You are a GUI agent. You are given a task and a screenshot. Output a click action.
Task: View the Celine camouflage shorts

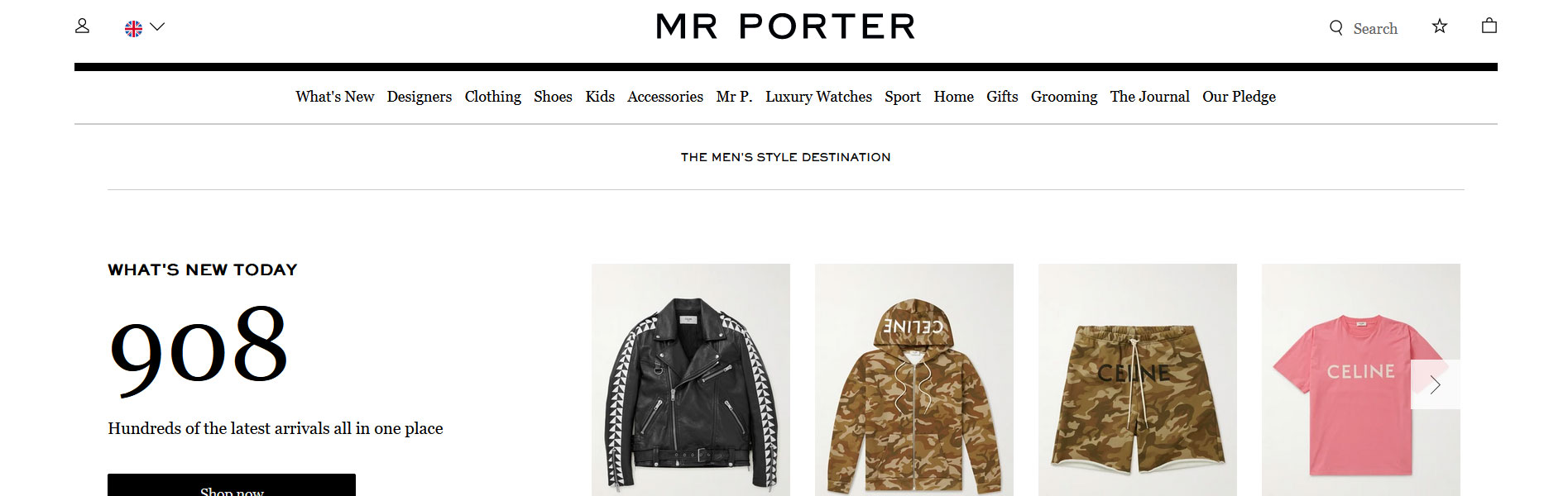click(x=1138, y=379)
